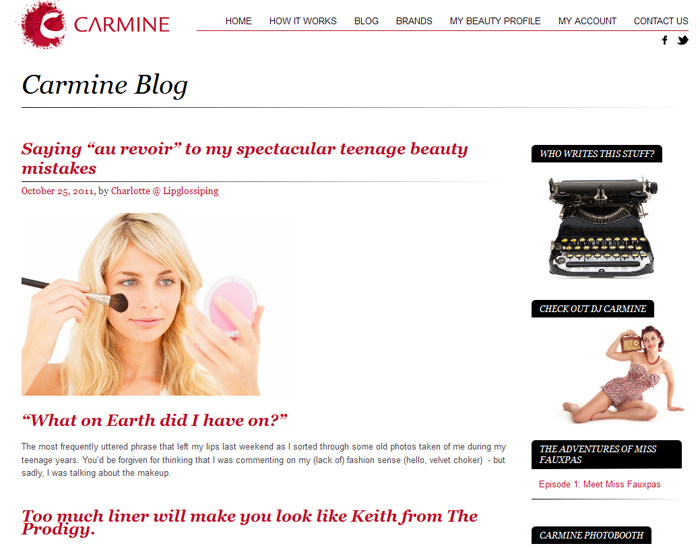Open the 'Saying au revoir' post title
Screen dimensions: 700x548
244,158
